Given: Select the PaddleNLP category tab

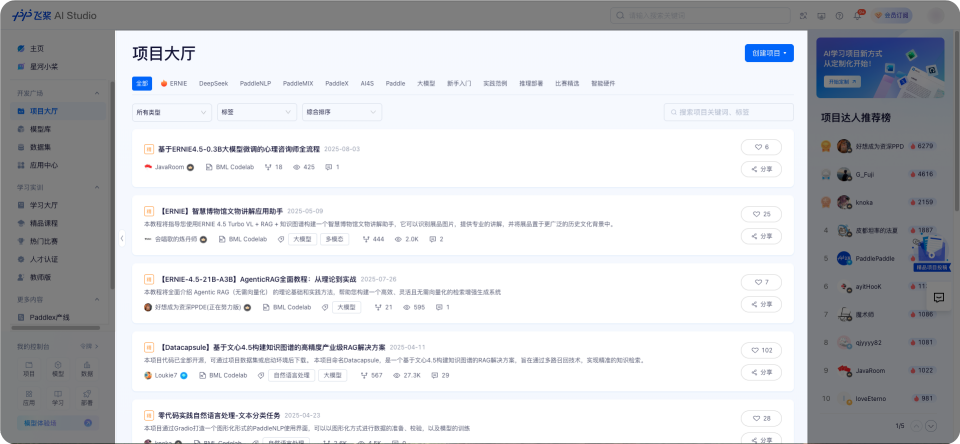Looking at the screenshot, I should click(x=255, y=83).
